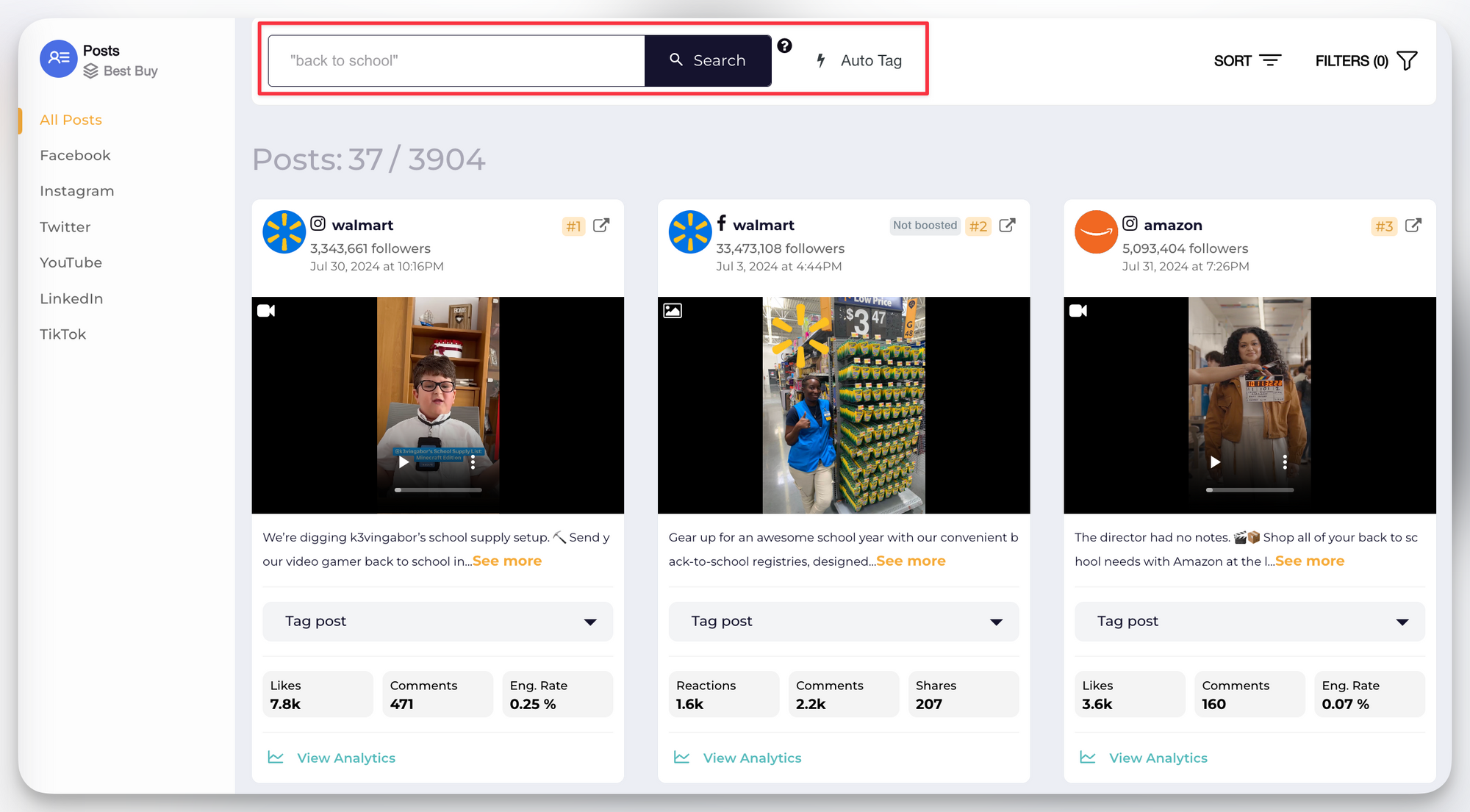This screenshot has width=1470, height=812.
Task: Click See more on Walmart Instagram caption
Action: click(507, 561)
